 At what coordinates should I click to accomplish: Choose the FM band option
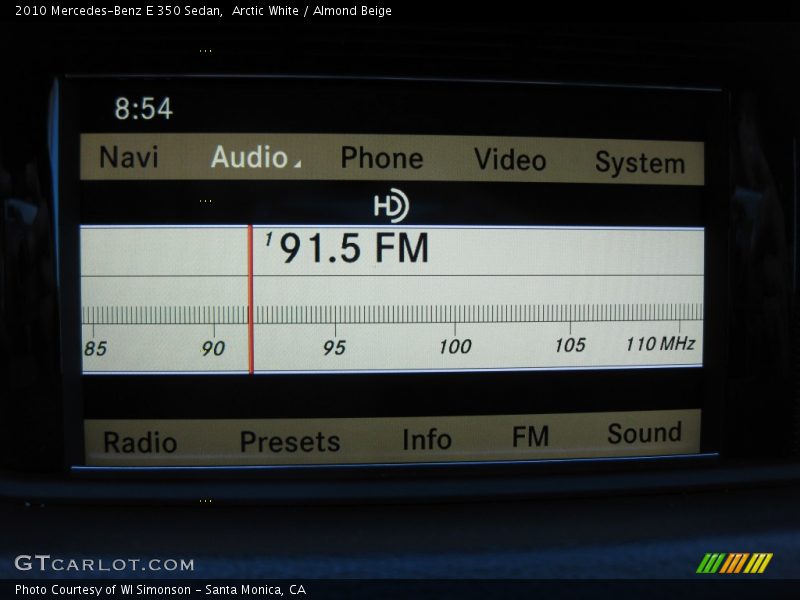tap(530, 437)
